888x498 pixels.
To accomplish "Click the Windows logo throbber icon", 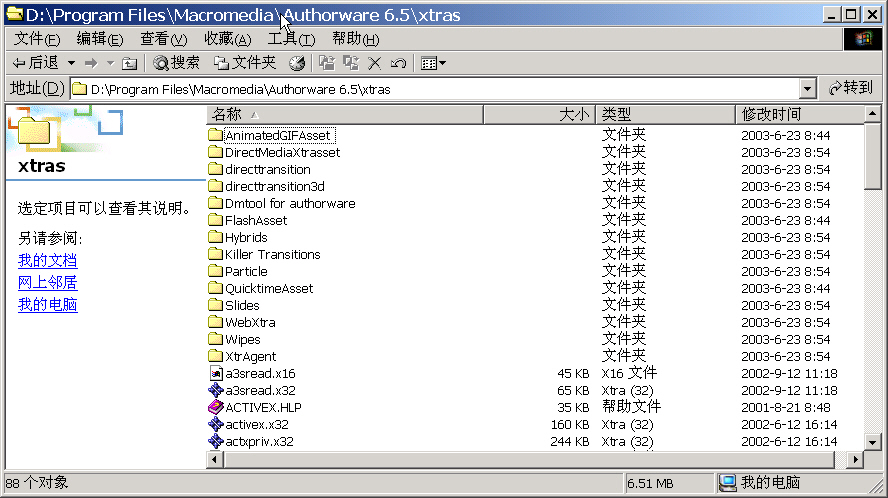I will pos(863,39).
